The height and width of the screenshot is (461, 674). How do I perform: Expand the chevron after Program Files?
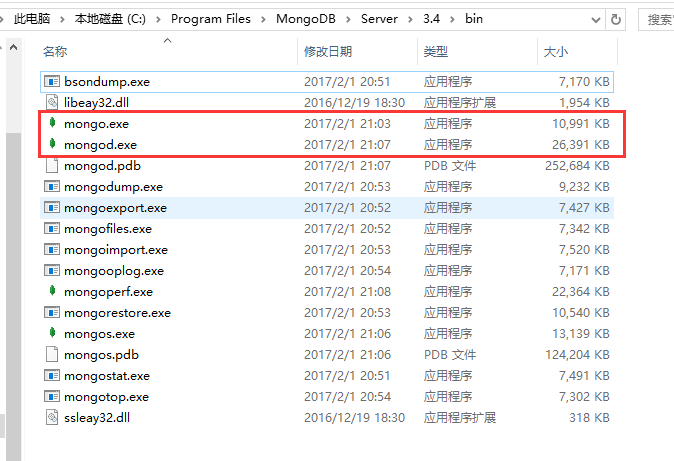click(x=263, y=19)
